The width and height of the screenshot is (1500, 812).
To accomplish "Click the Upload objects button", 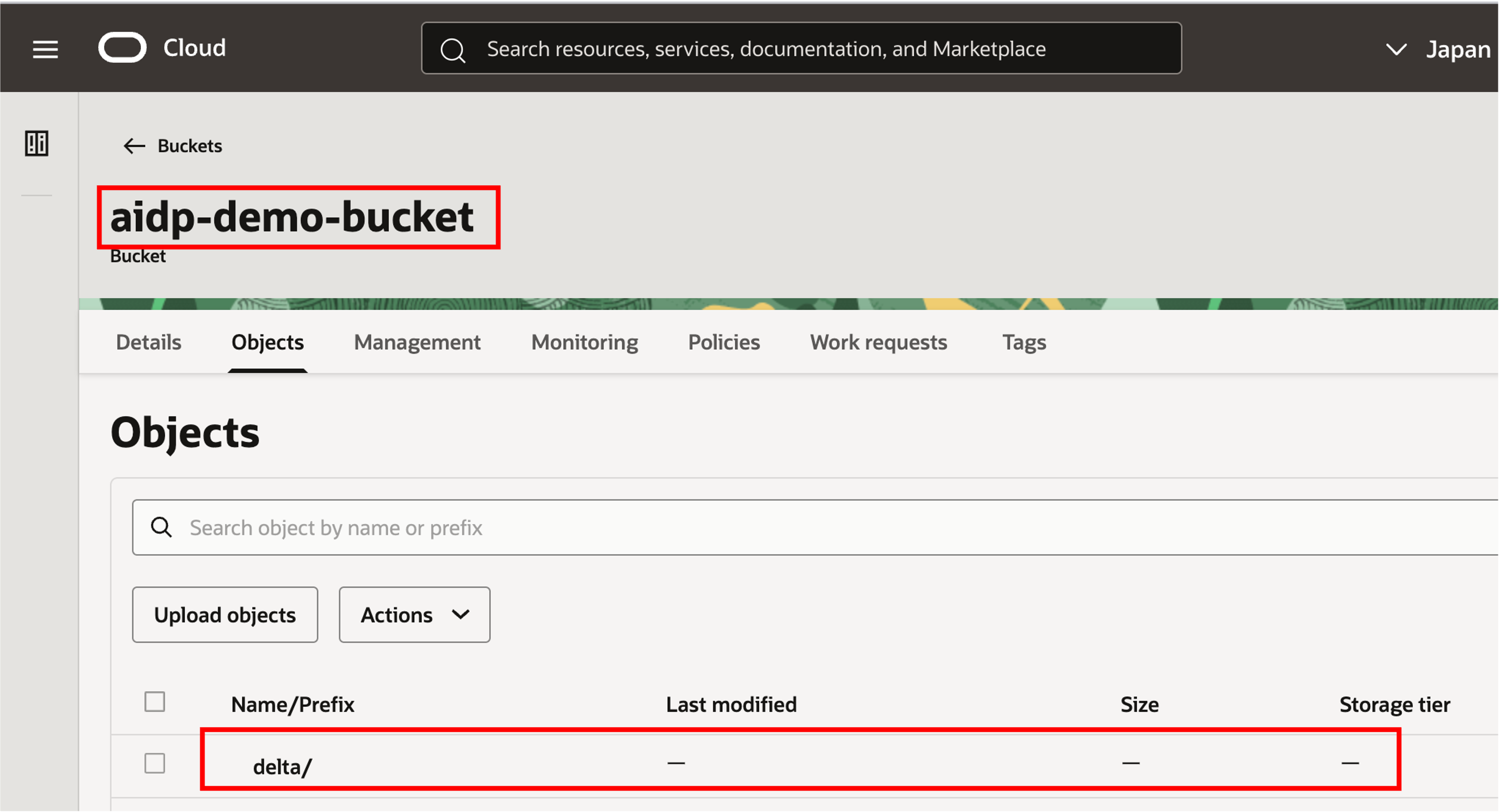I will (225, 615).
